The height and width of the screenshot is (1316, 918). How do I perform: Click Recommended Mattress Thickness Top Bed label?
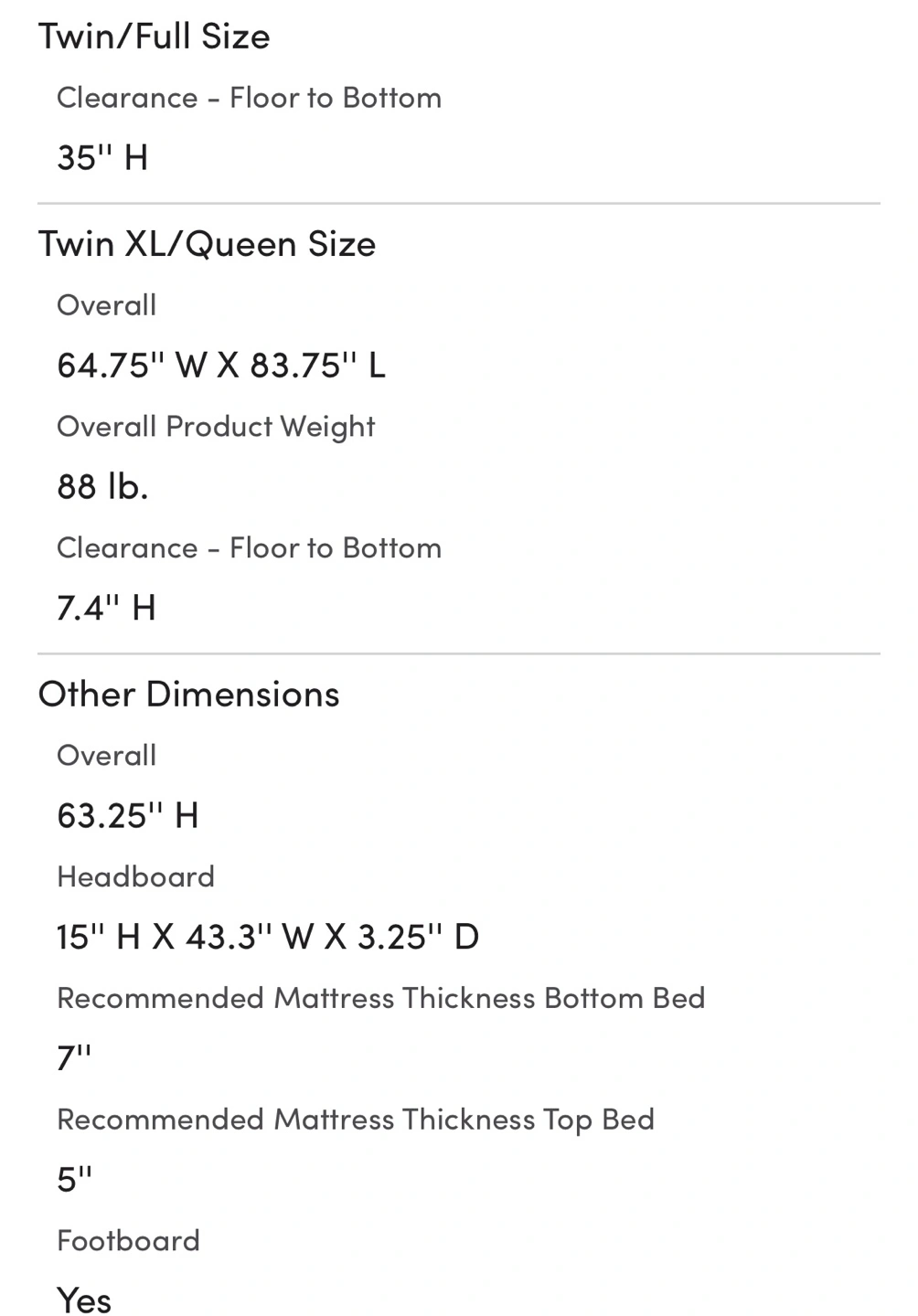355,1120
